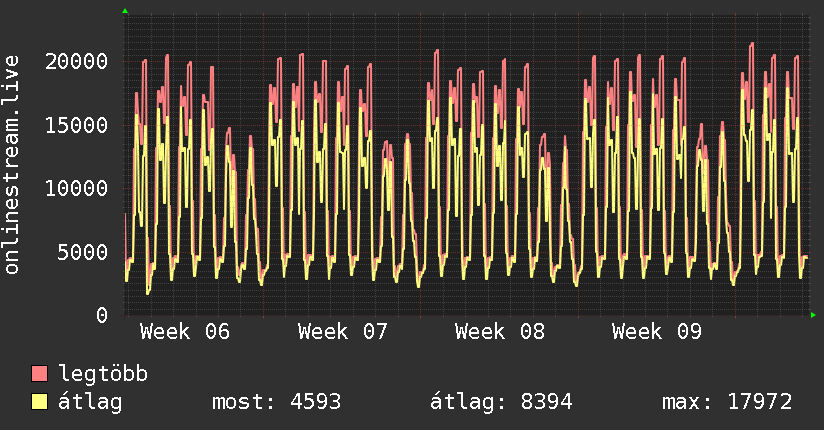Click the yellow átlag legend color box
The width and height of the screenshot is (824, 430).
[40, 402]
